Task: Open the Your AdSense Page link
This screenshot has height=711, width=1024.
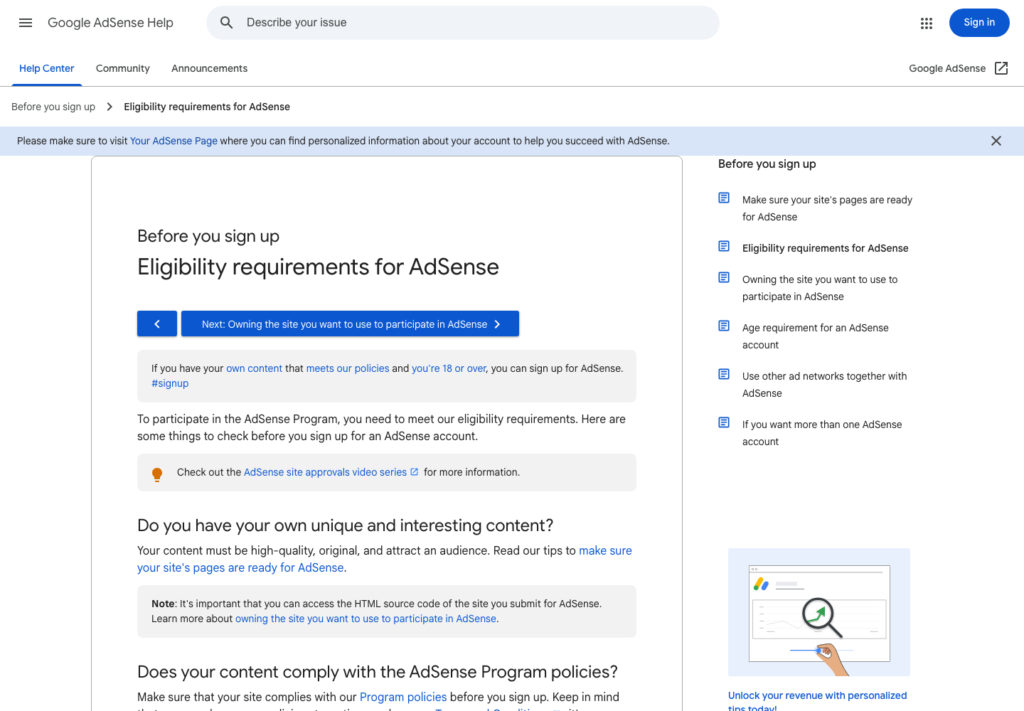Action: coord(174,141)
